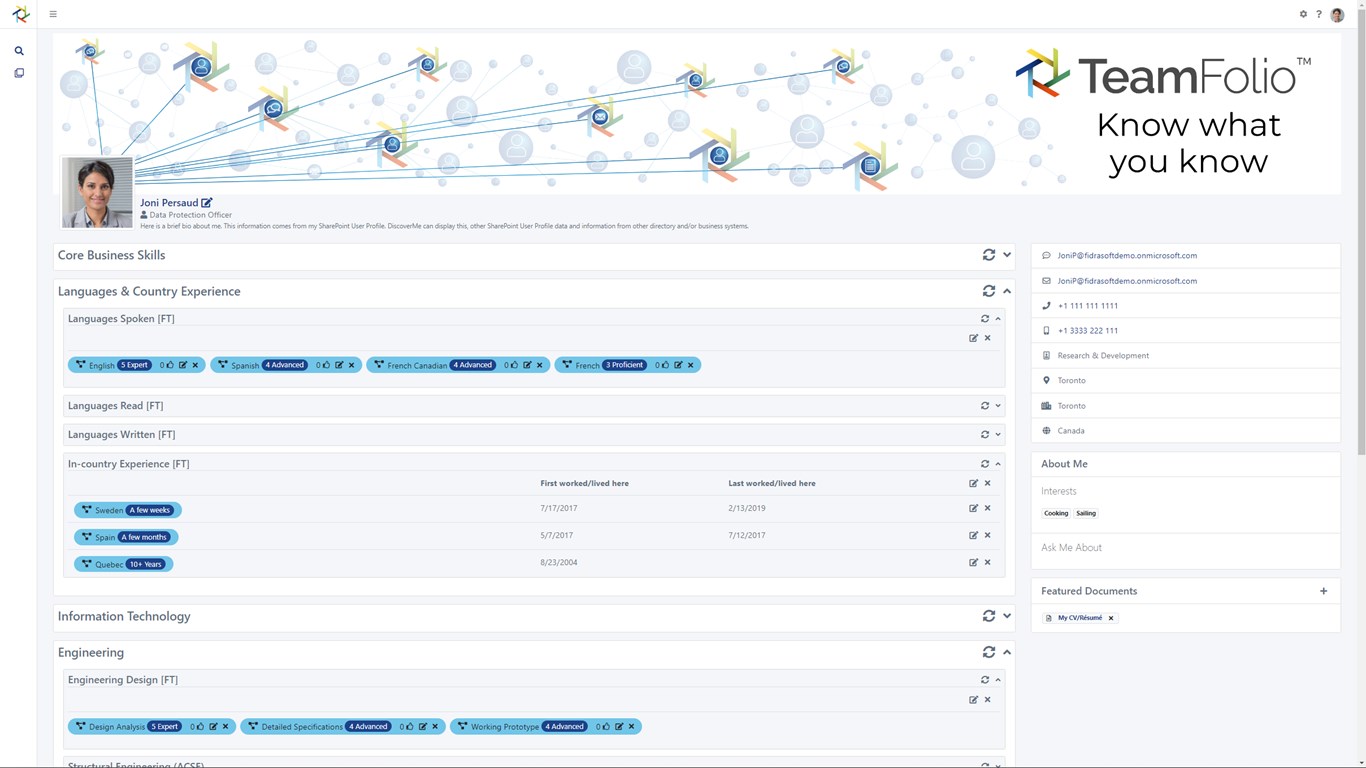Expand the Information Technology section

[1007, 616]
